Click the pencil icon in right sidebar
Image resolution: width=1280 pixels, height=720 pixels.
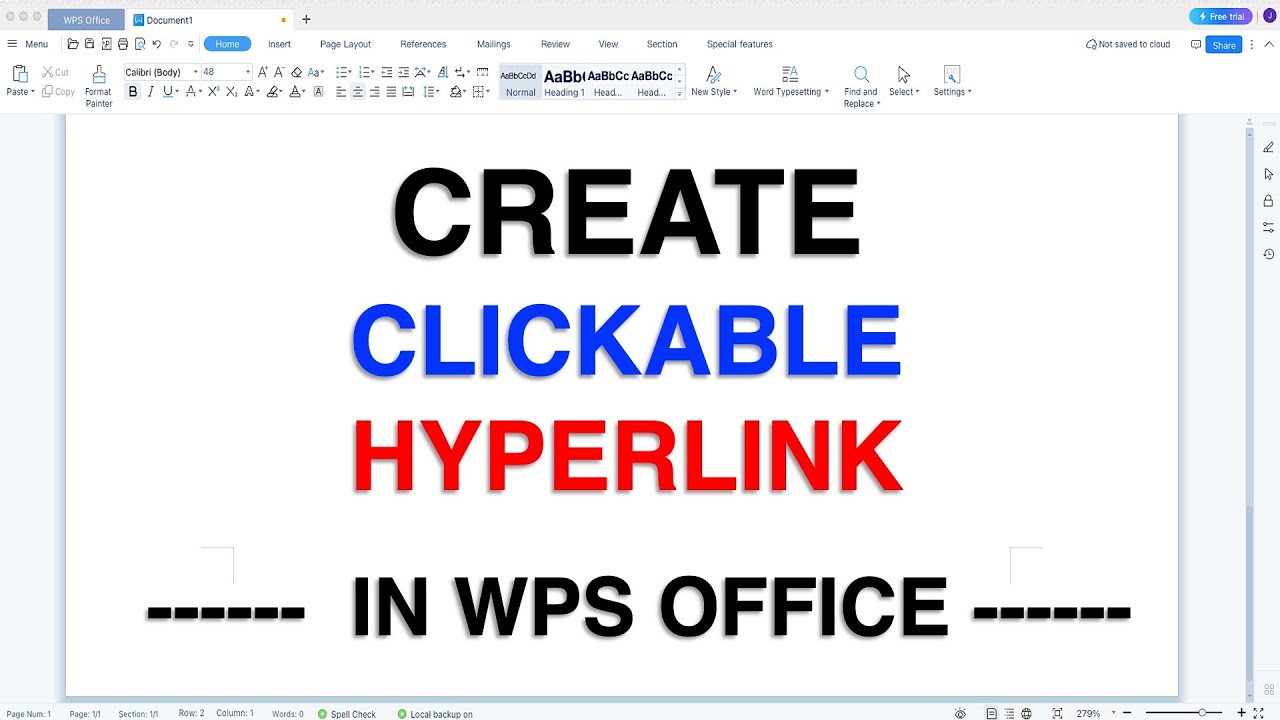(1268, 147)
